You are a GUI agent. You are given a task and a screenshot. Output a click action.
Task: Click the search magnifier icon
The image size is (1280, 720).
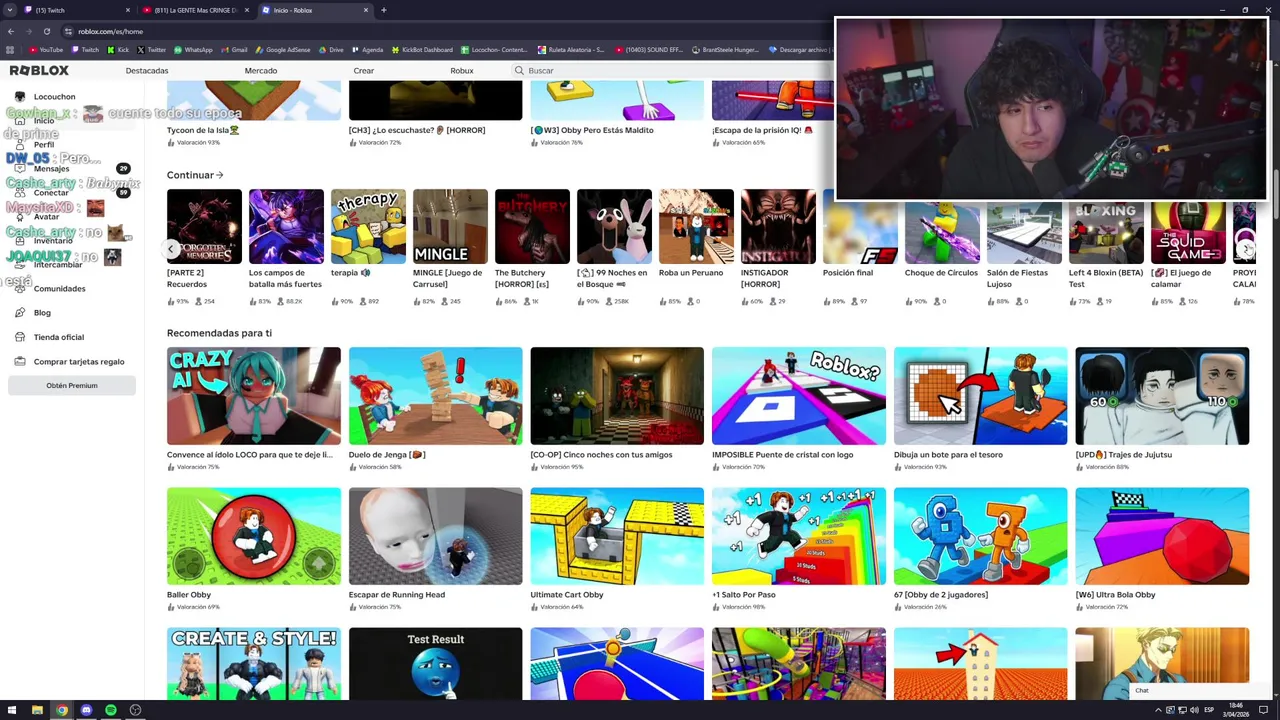pyautogui.click(x=519, y=71)
